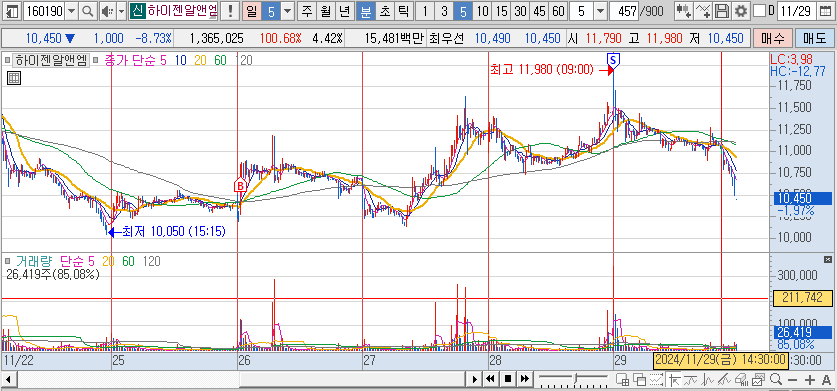The image size is (837, 391).
Task: Expand the stock code dropdown arrow
Action: pyautogui.click(x=72, y=11)
